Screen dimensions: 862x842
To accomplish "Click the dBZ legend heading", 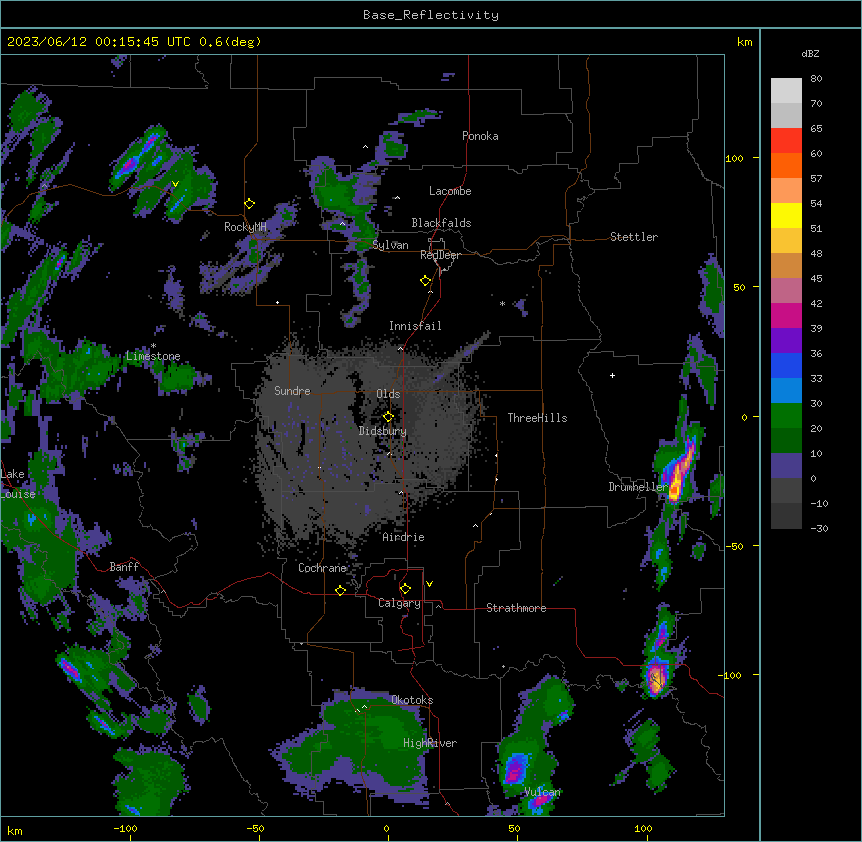I will point(810,54).
